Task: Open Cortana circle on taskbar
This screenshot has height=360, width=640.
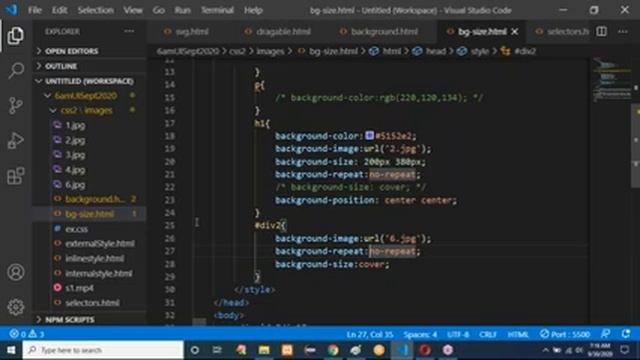Action: [x=195, y=350]
